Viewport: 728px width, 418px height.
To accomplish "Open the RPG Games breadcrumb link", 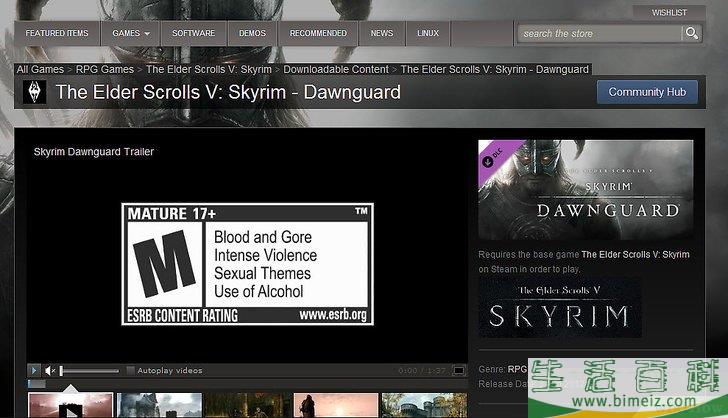I will coord(104,69).
